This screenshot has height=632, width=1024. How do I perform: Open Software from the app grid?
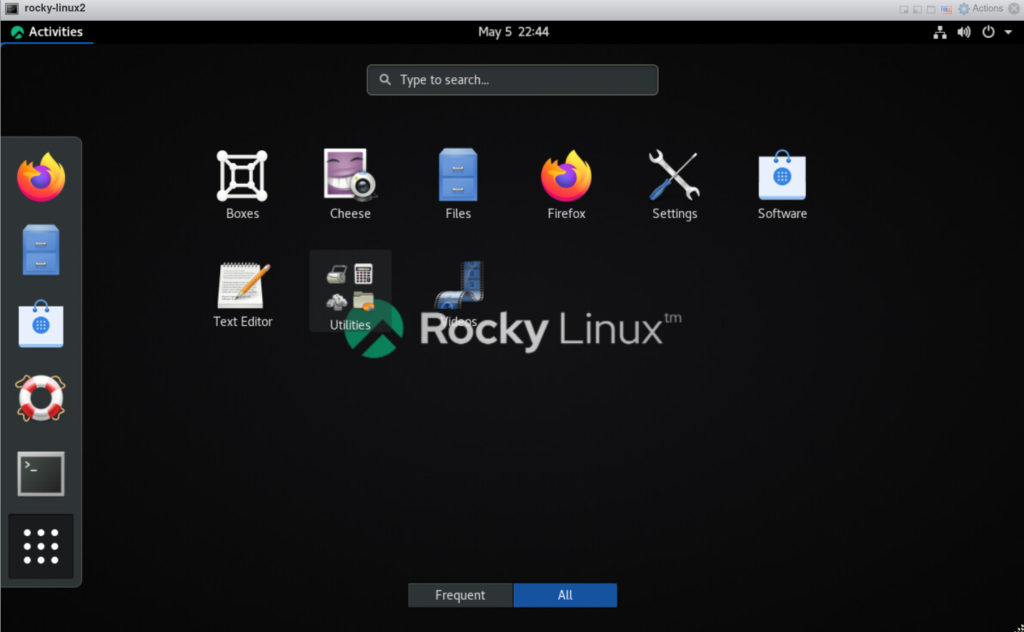(782, 185)
